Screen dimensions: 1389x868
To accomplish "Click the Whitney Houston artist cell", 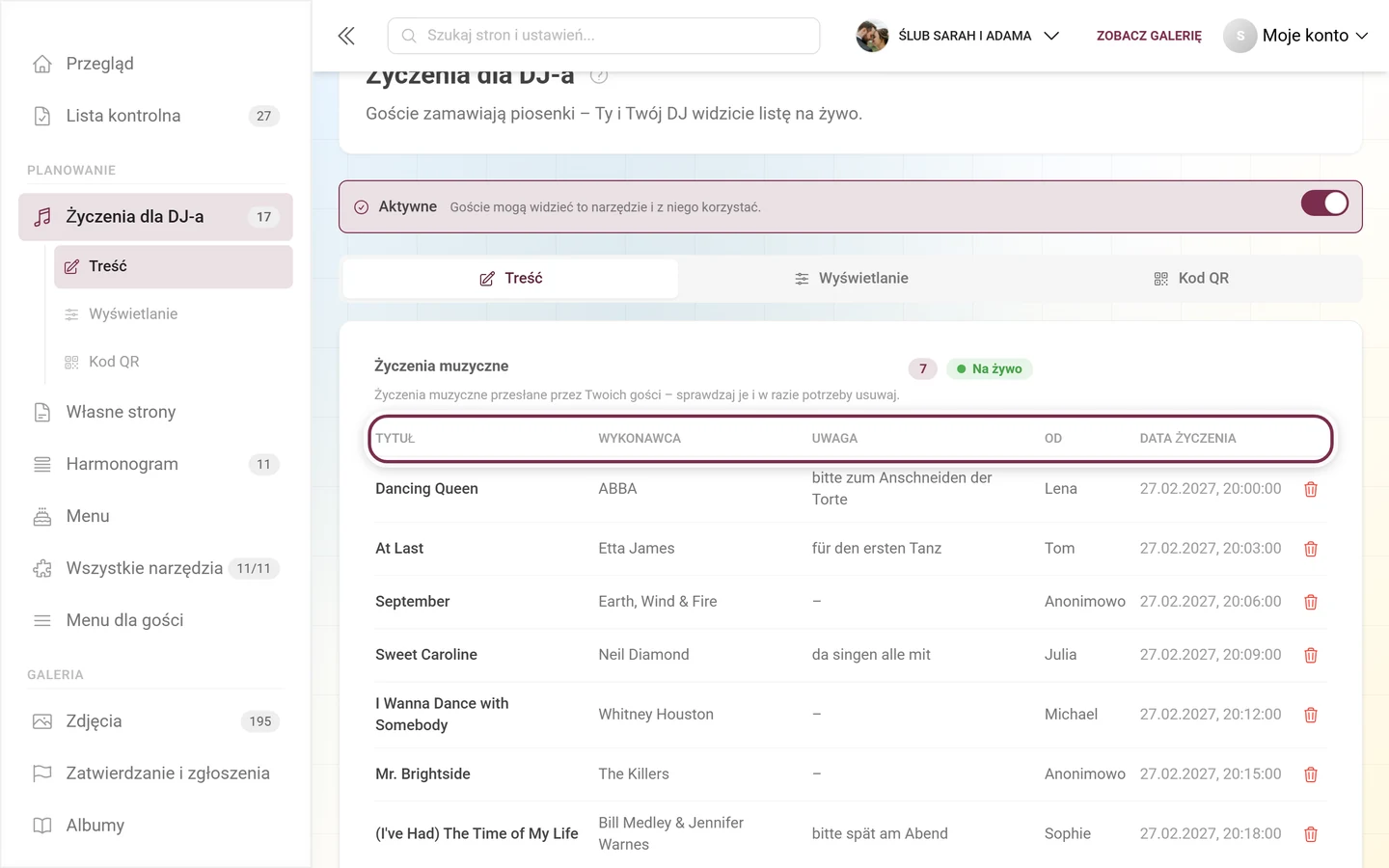I will tap(656, 715).
